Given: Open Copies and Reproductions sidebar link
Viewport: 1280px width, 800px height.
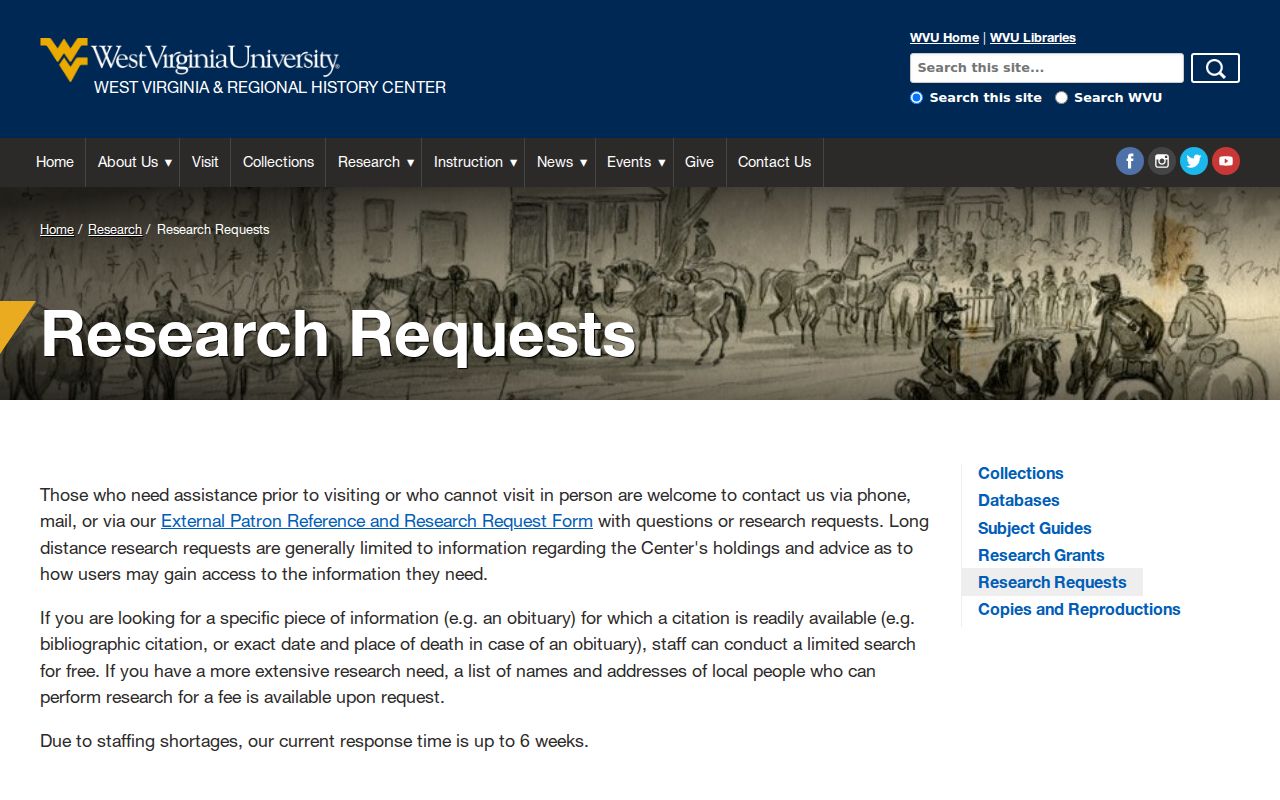Looking at the screenshot, I should click(x=1079, y=609).
